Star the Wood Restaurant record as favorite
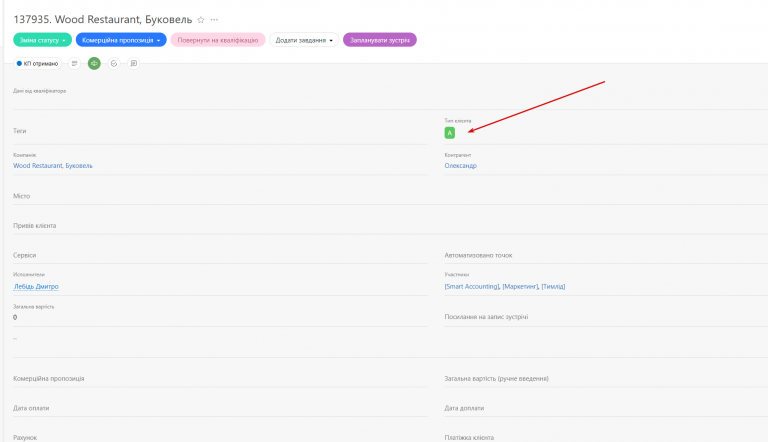Image resolution: width=768 pixels, height=442 pixels. (201, 20)
